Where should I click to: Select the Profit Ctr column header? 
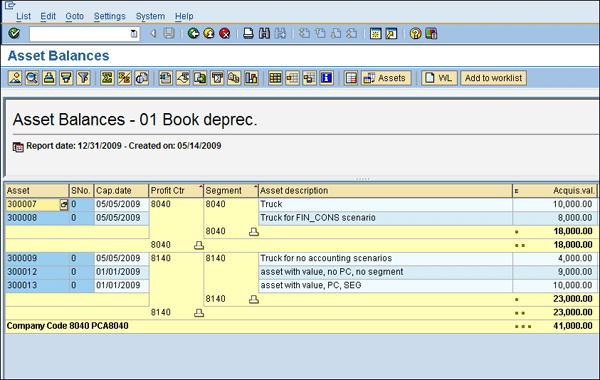176,191
